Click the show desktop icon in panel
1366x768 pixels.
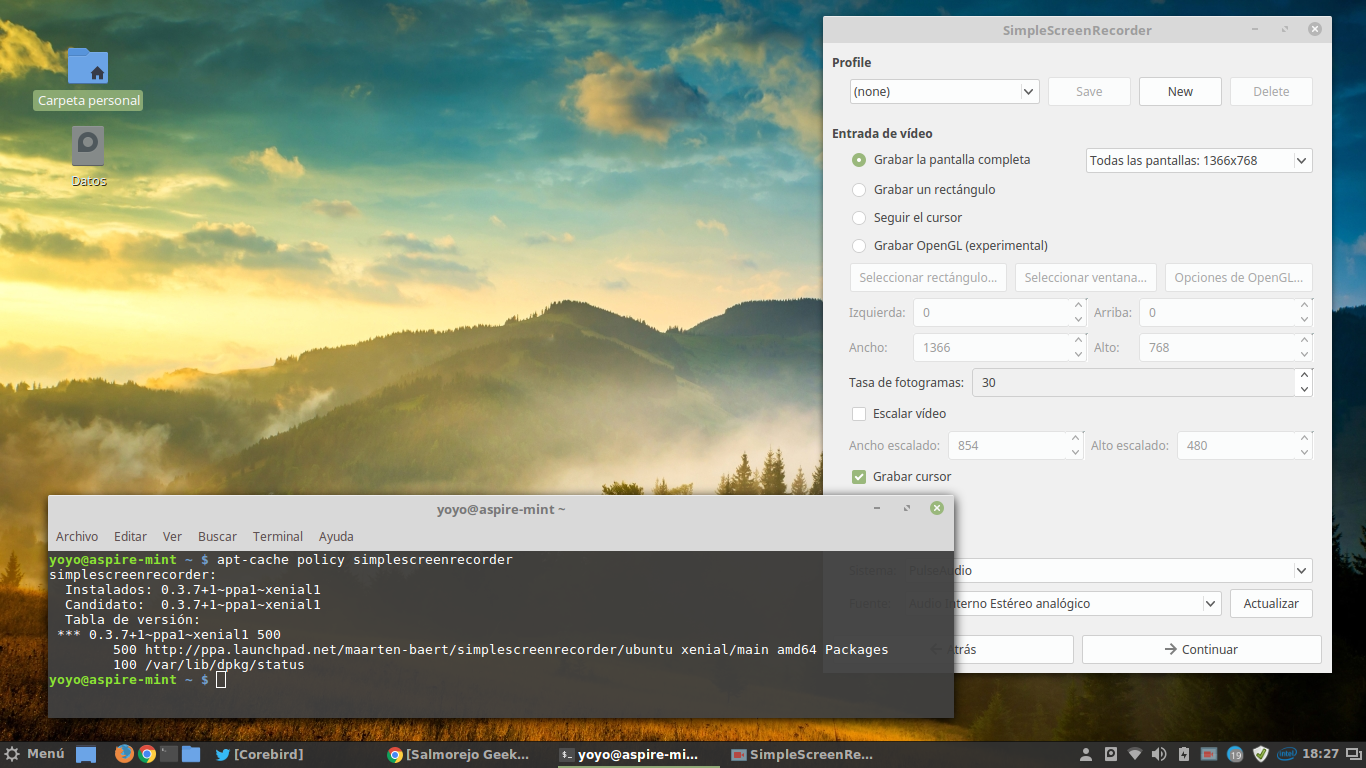click(x=86, y=754)
